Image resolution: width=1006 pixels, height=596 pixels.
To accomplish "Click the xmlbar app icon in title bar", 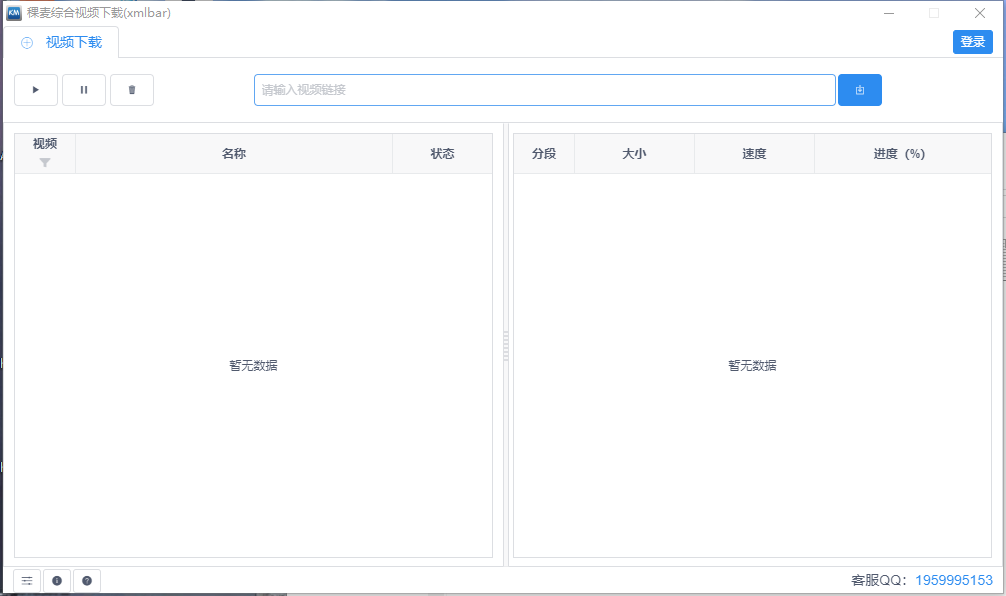I will (12, 12).
